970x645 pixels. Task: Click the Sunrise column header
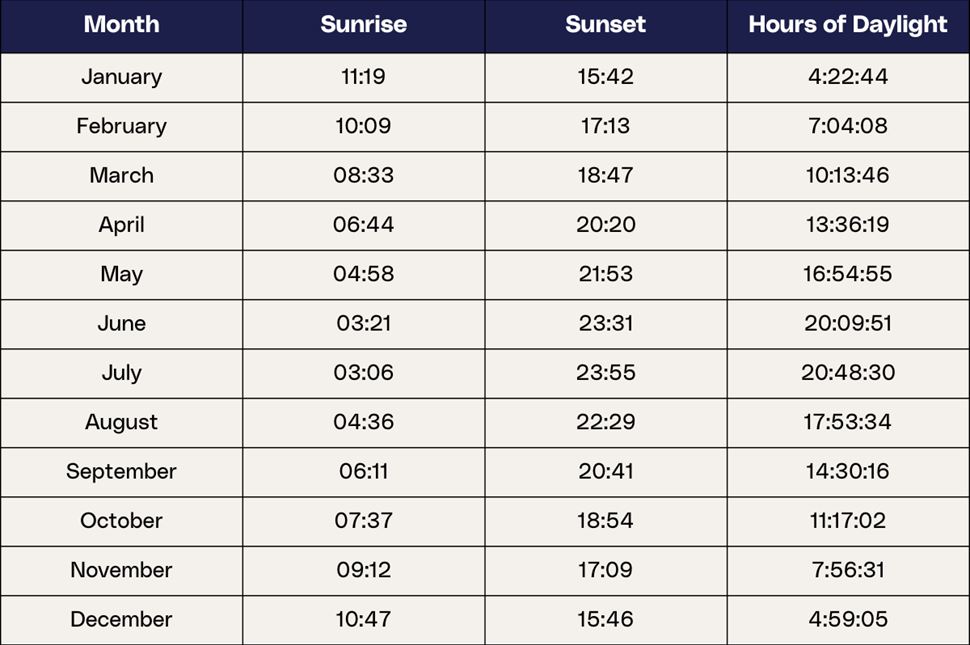click(x=363, y=25)
